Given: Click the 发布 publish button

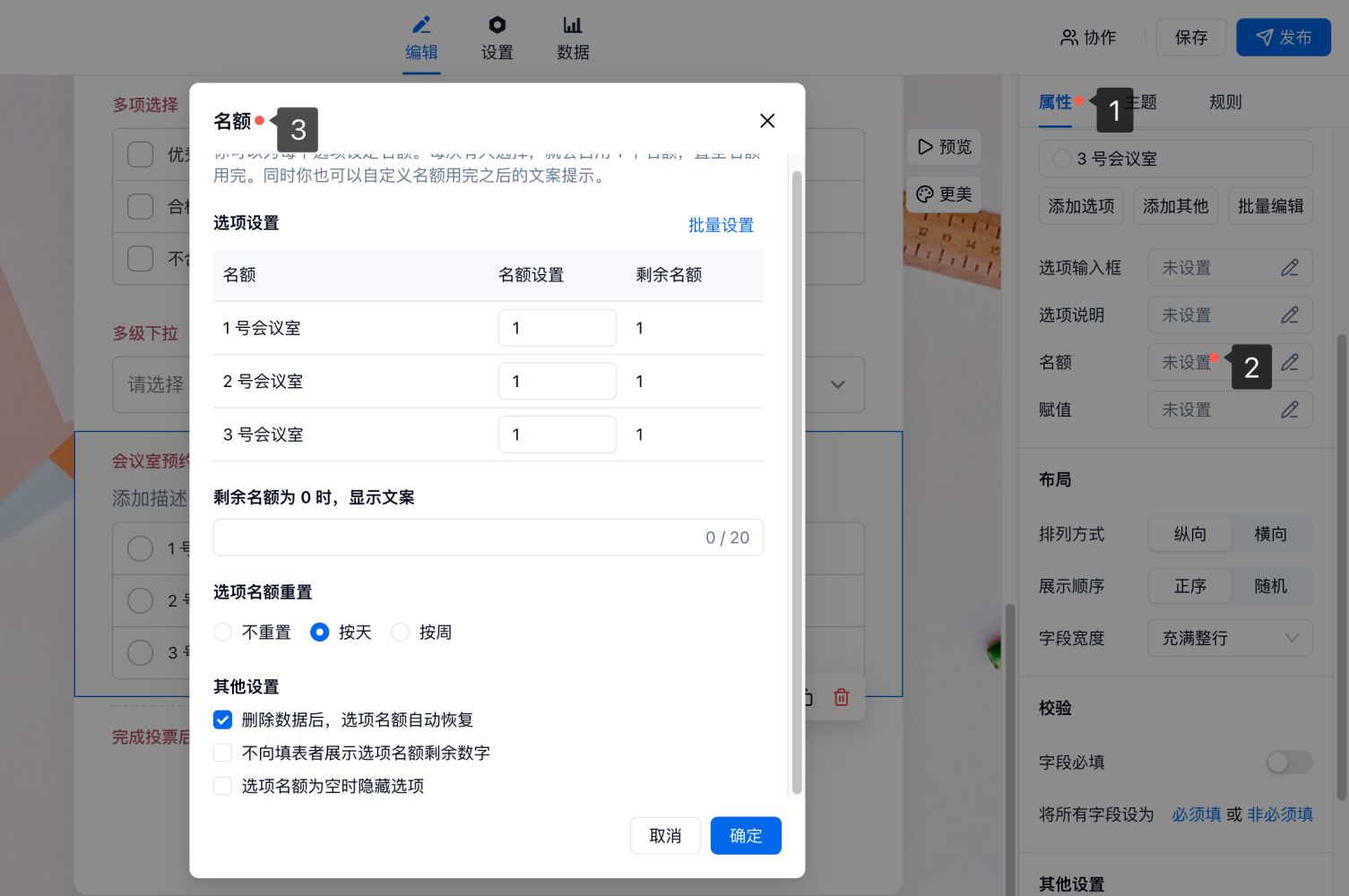Looking at the screenshot, I should [x=1284, y=38].
